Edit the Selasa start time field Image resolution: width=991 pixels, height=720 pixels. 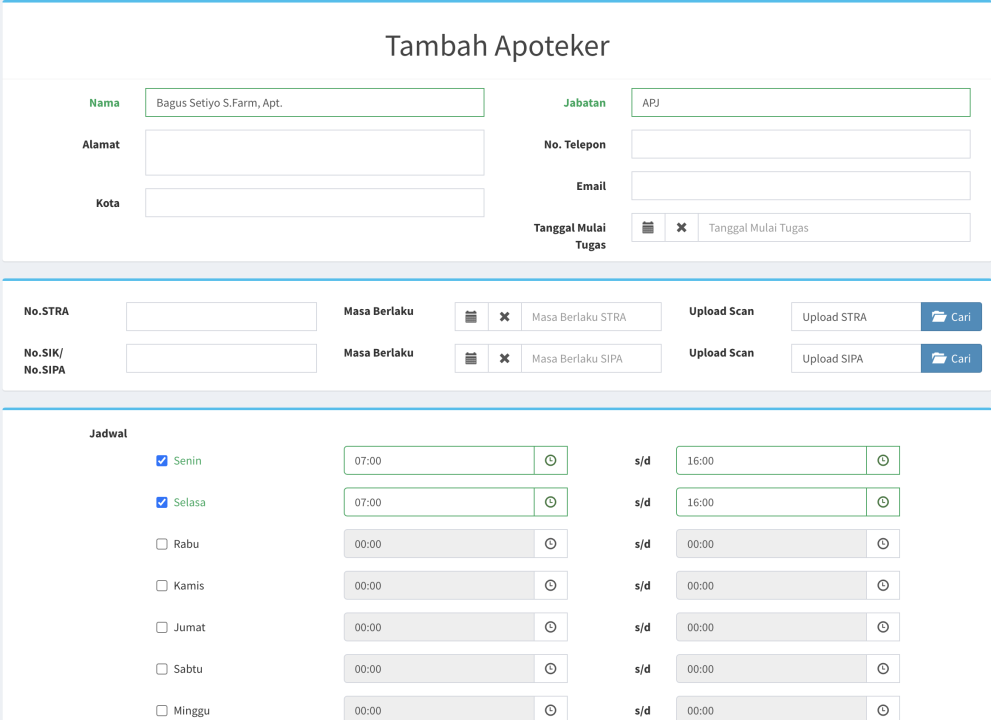pos(438,502)
